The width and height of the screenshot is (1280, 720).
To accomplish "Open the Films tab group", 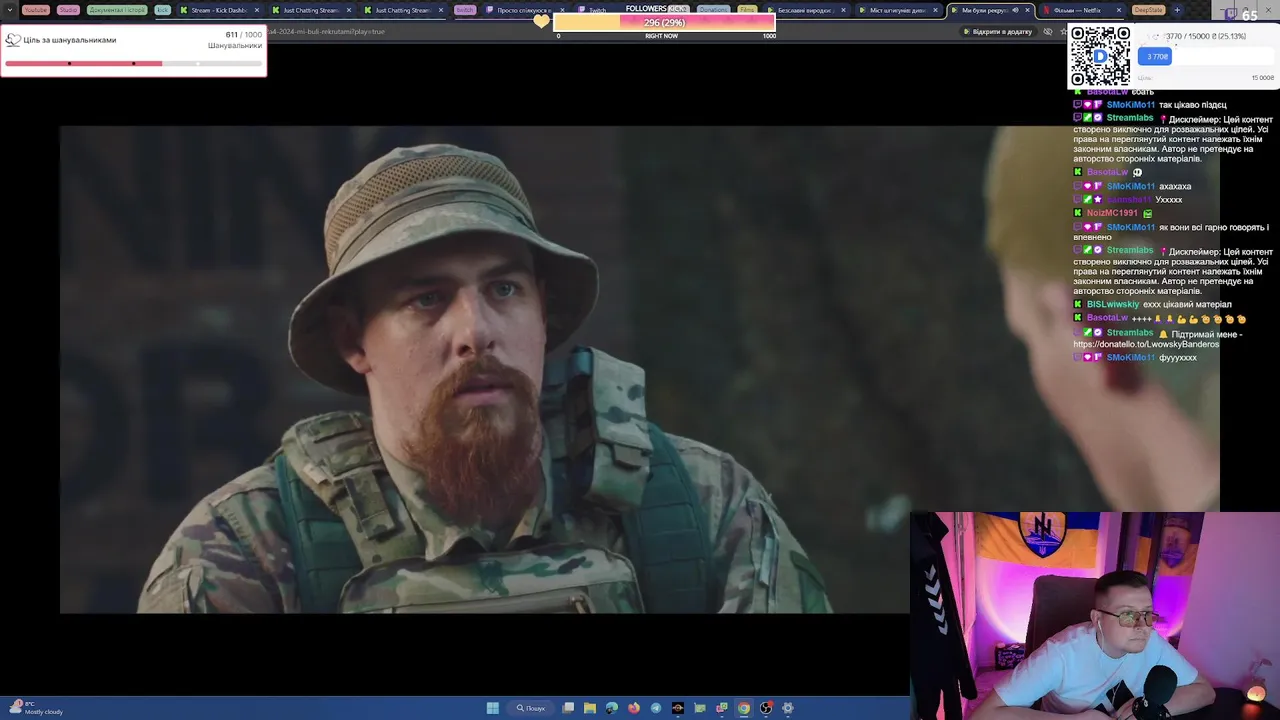I will [747, 10].
